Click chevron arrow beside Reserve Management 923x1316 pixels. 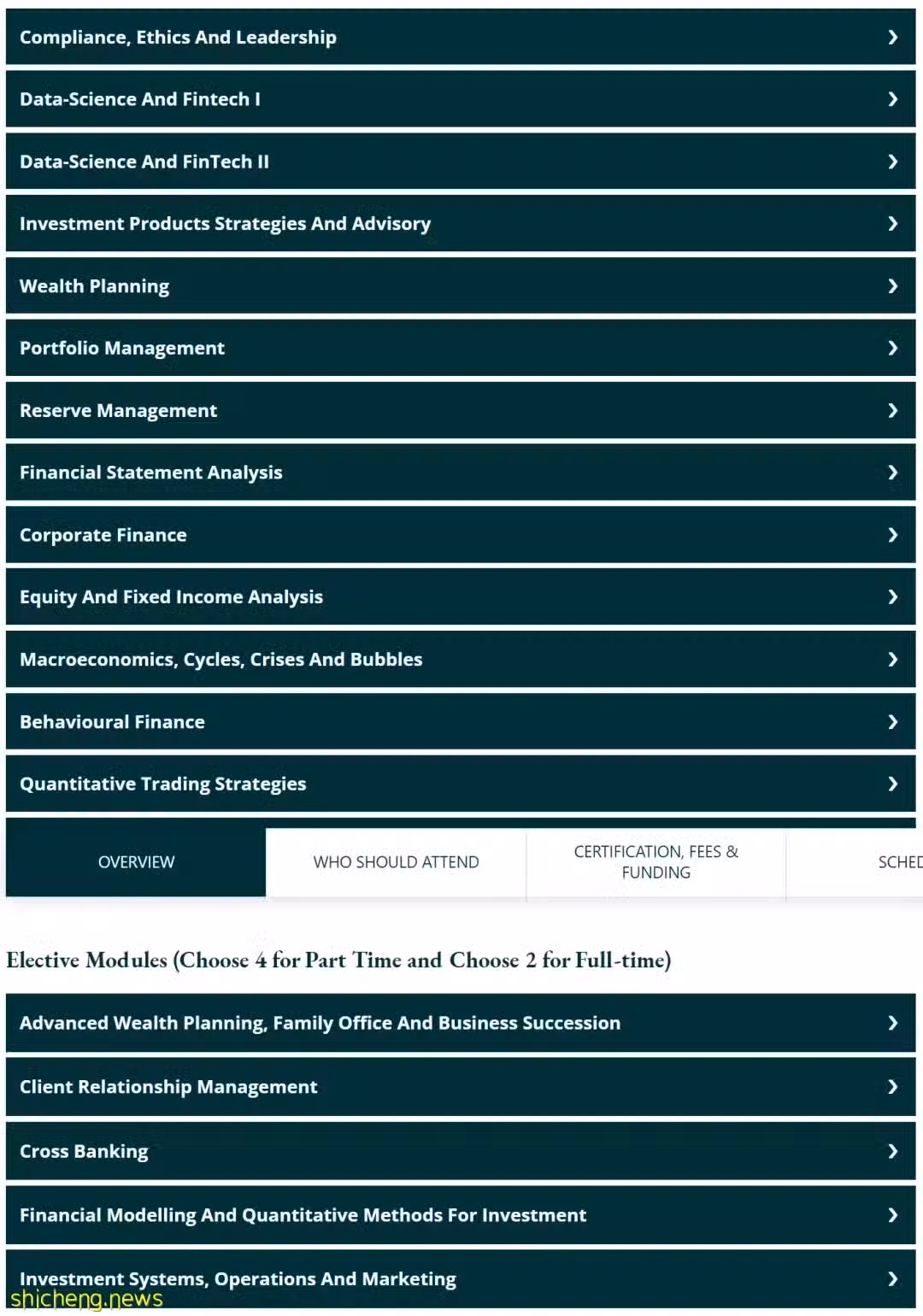click(893, 410)
